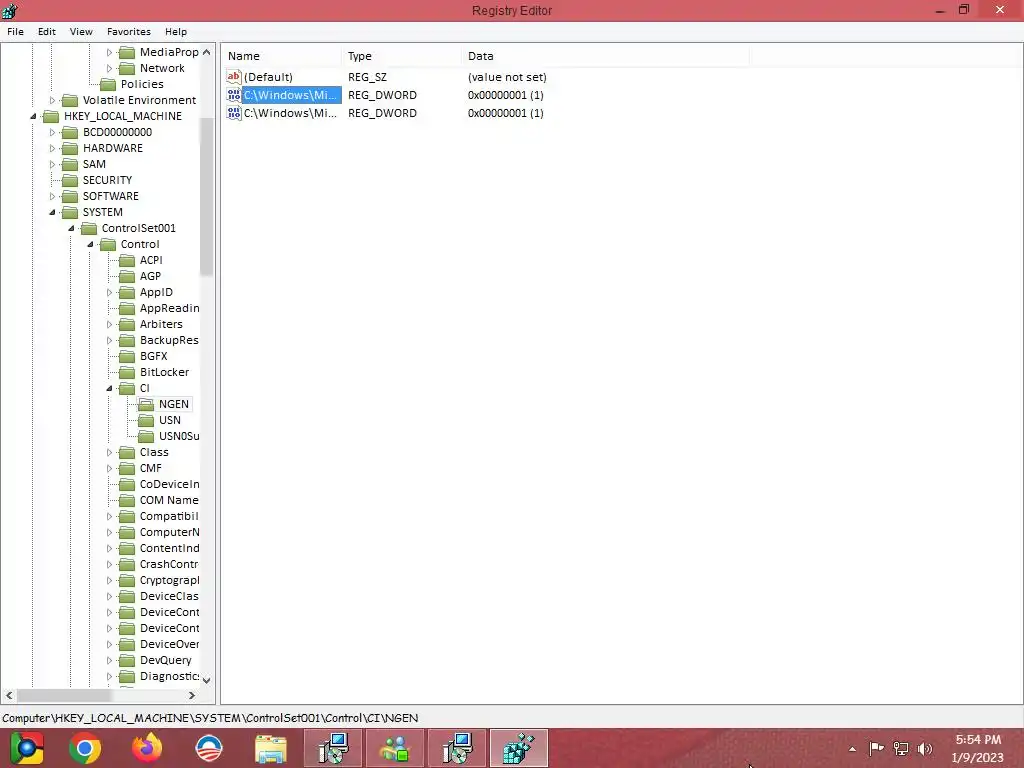The height and width of the screenshot is (768, 1024).
Task: Select the COM Name key
Action: point(168,500)
